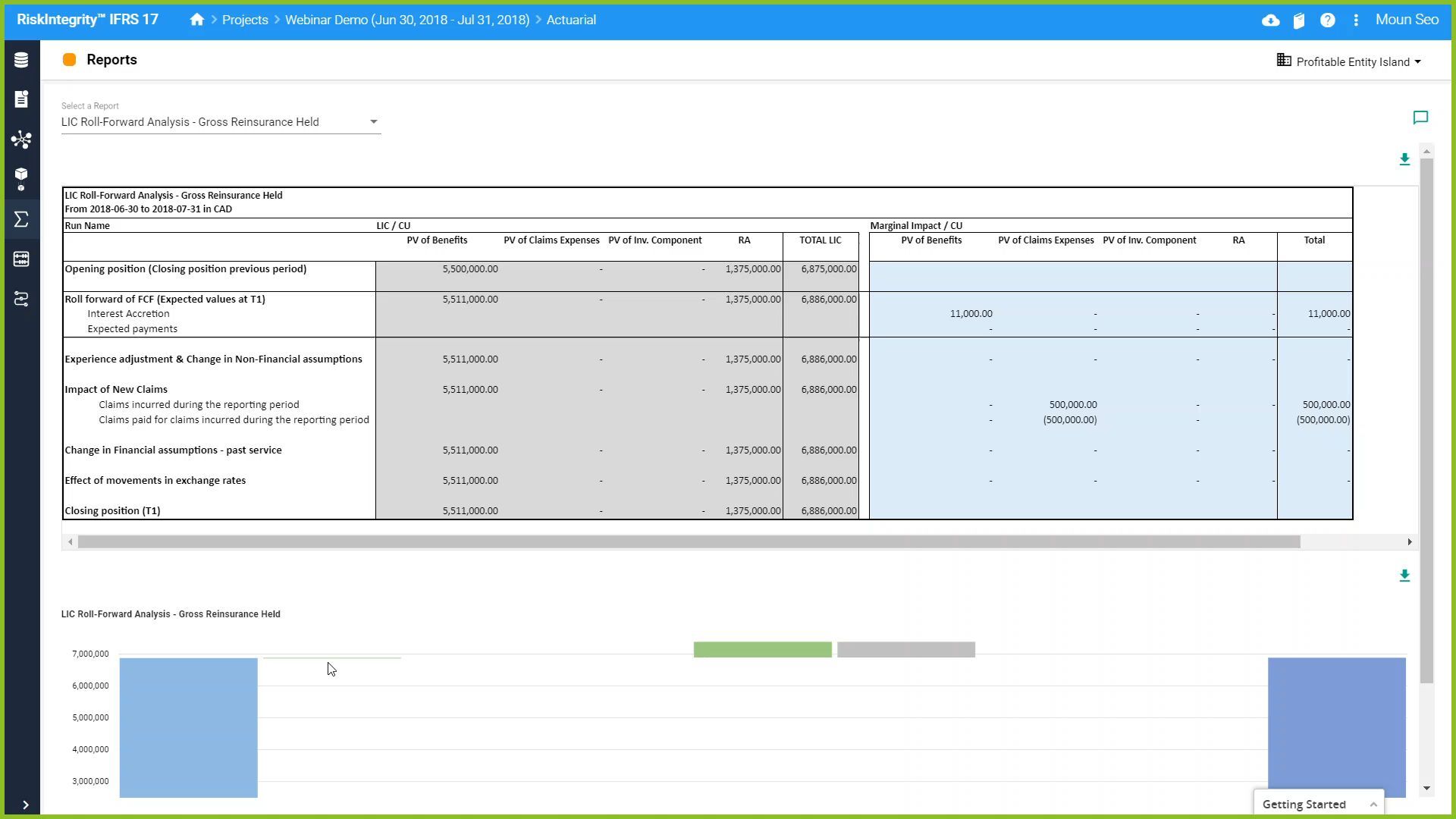Screen dimensions: 1456x819
Task: Open the help question mark icon
Action: (1327, 20)
